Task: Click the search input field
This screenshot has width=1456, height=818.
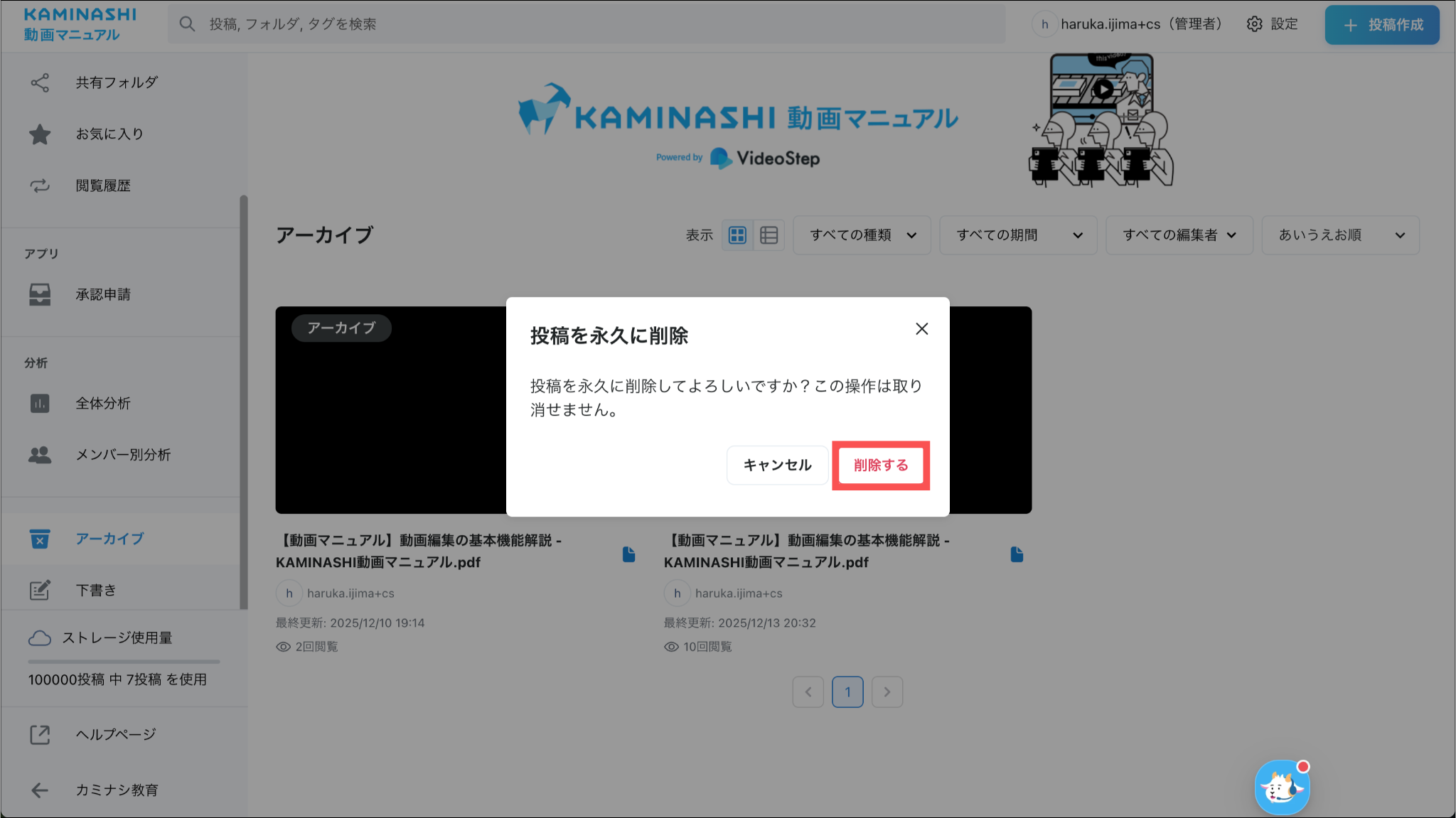Action: click(586, 24)
